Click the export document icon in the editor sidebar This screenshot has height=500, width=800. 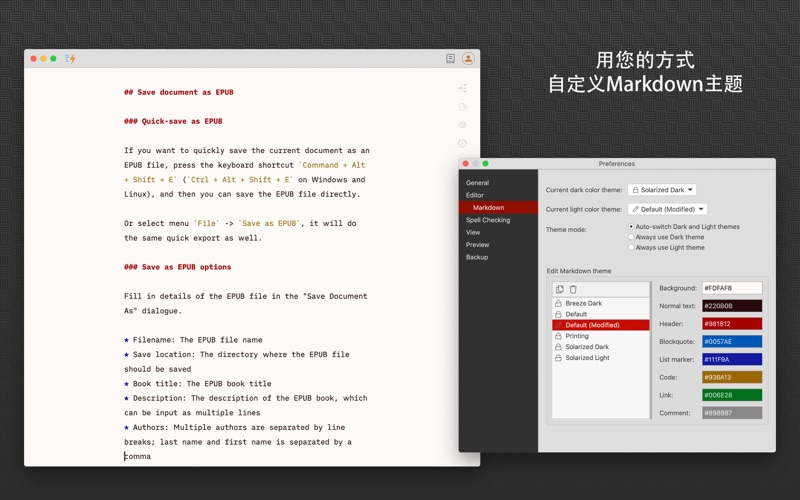[x=462, y=107]
